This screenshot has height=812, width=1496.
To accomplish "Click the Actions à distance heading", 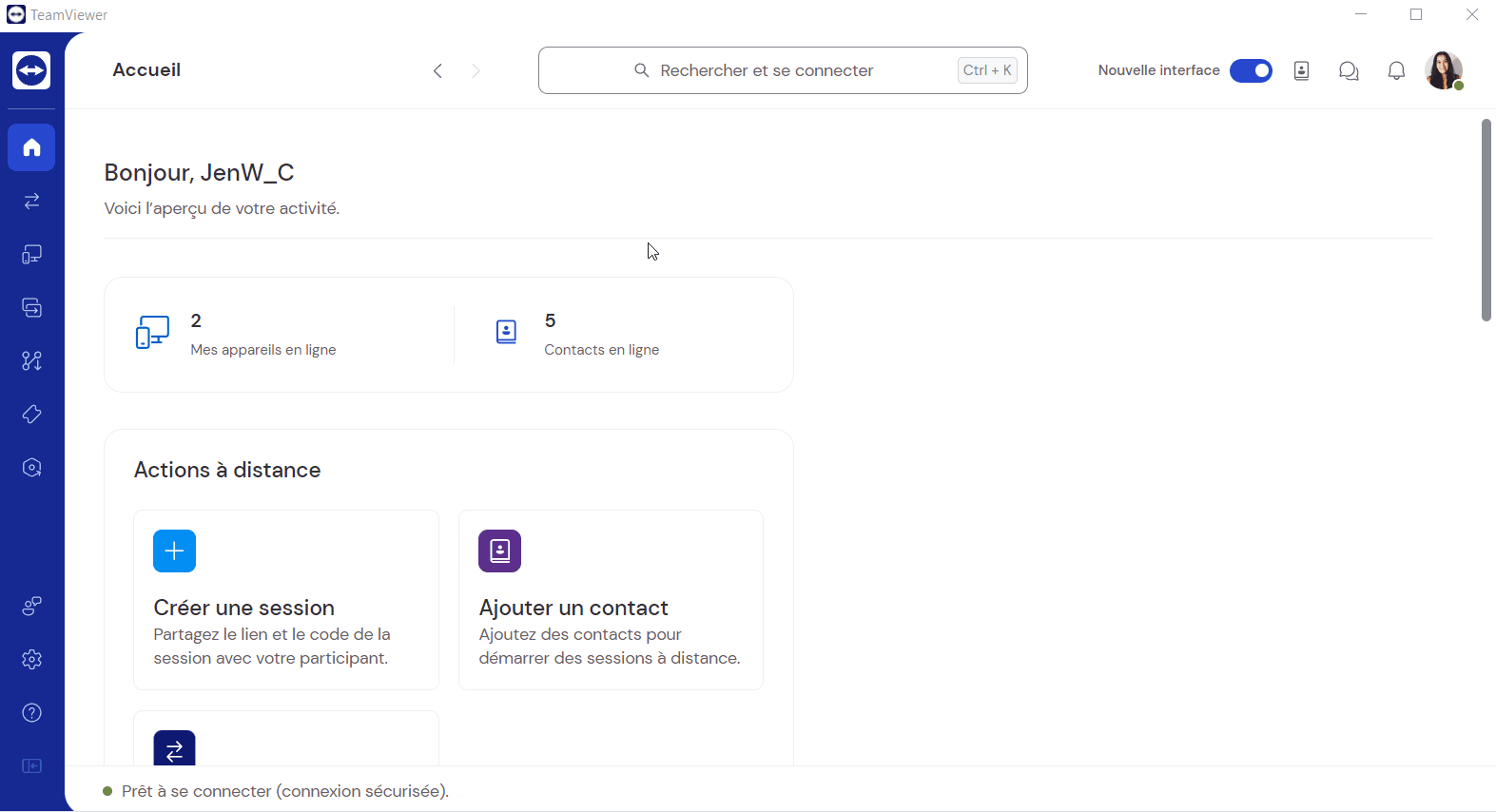I will tap(227, 470).
